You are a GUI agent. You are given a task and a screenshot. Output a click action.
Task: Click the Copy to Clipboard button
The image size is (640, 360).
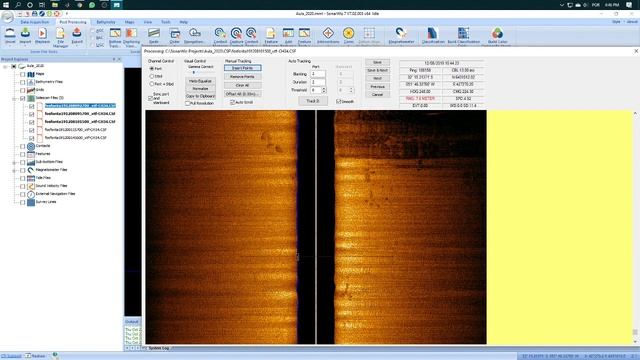tap(200, 96)
